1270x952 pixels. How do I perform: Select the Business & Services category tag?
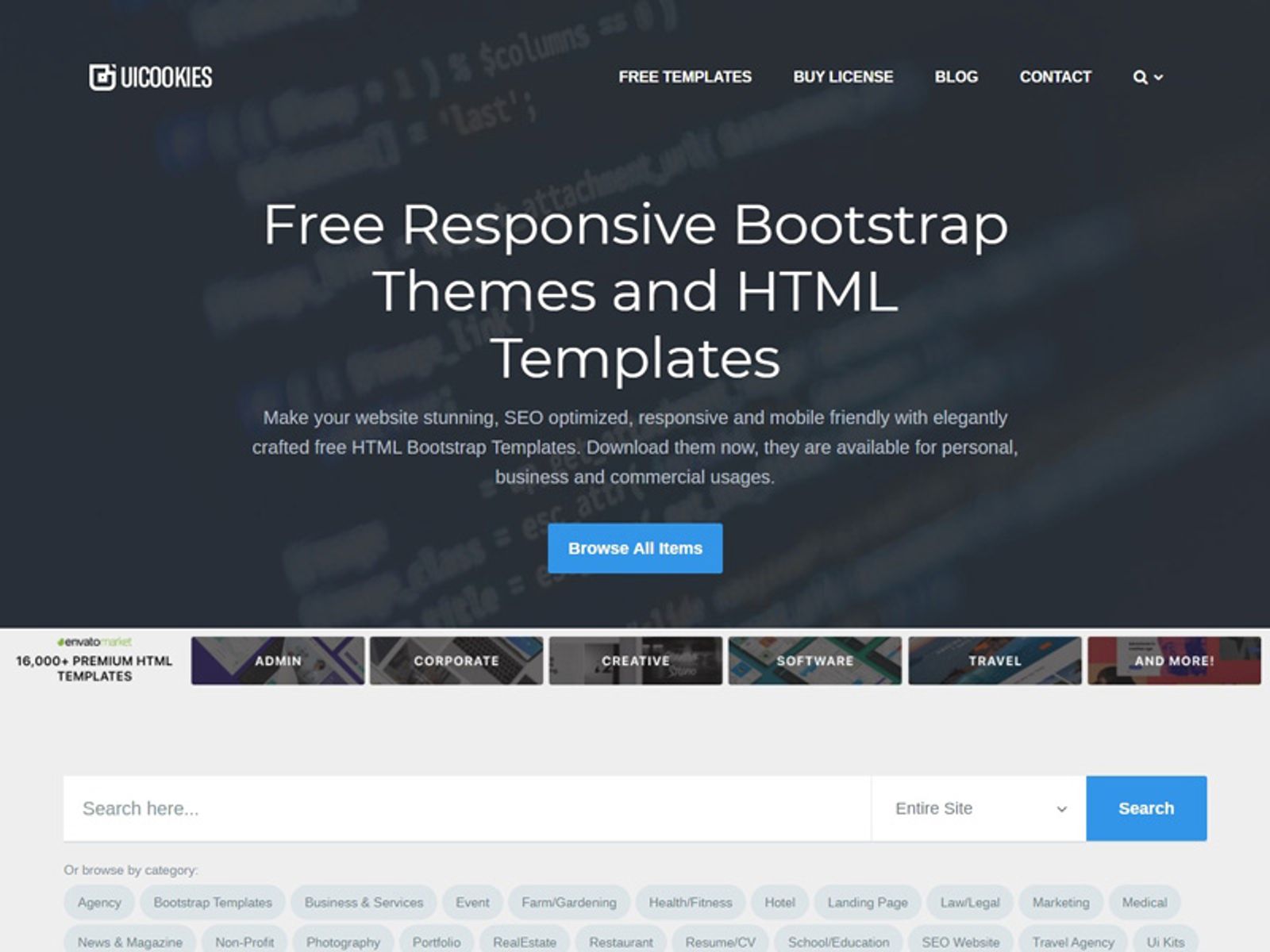coord(364,902)
